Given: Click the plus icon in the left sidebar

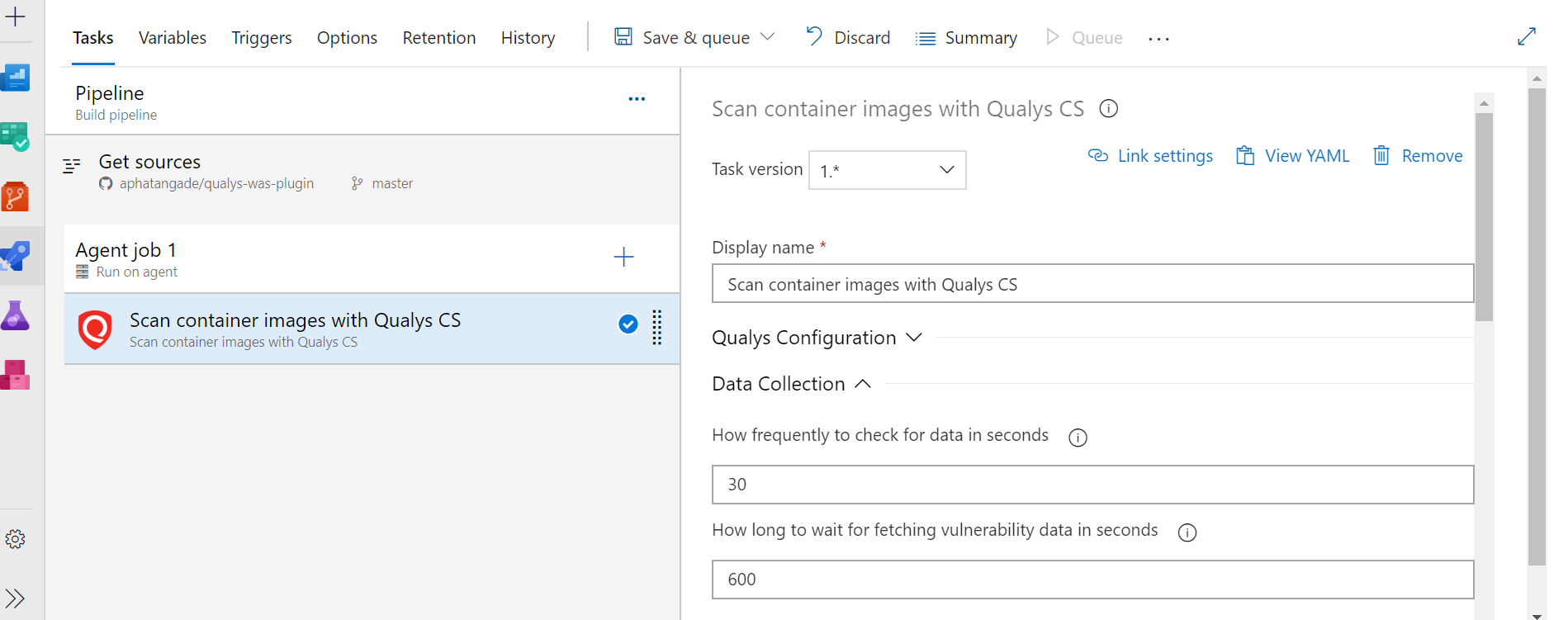Looking at the screenshot, I should coord(15,17).
